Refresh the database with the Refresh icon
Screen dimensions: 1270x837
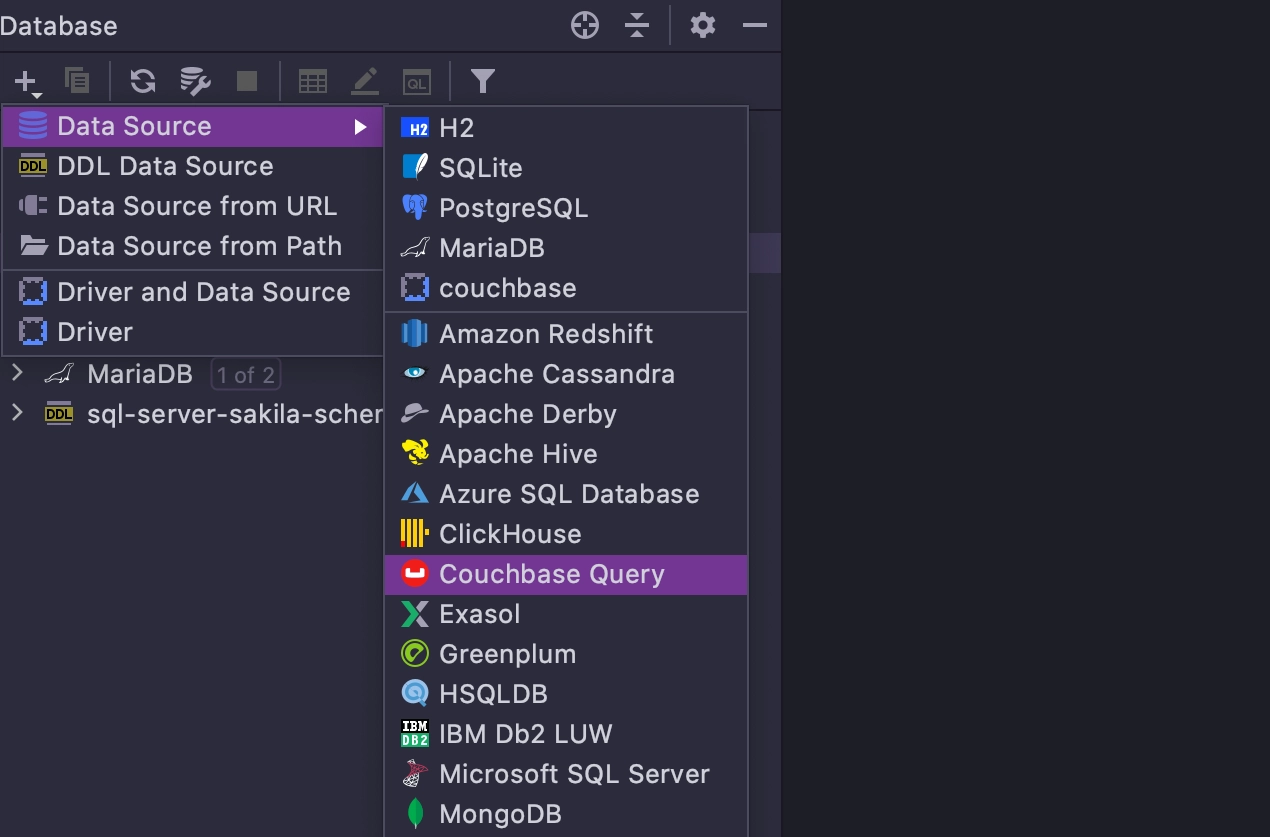click(143, 81)
